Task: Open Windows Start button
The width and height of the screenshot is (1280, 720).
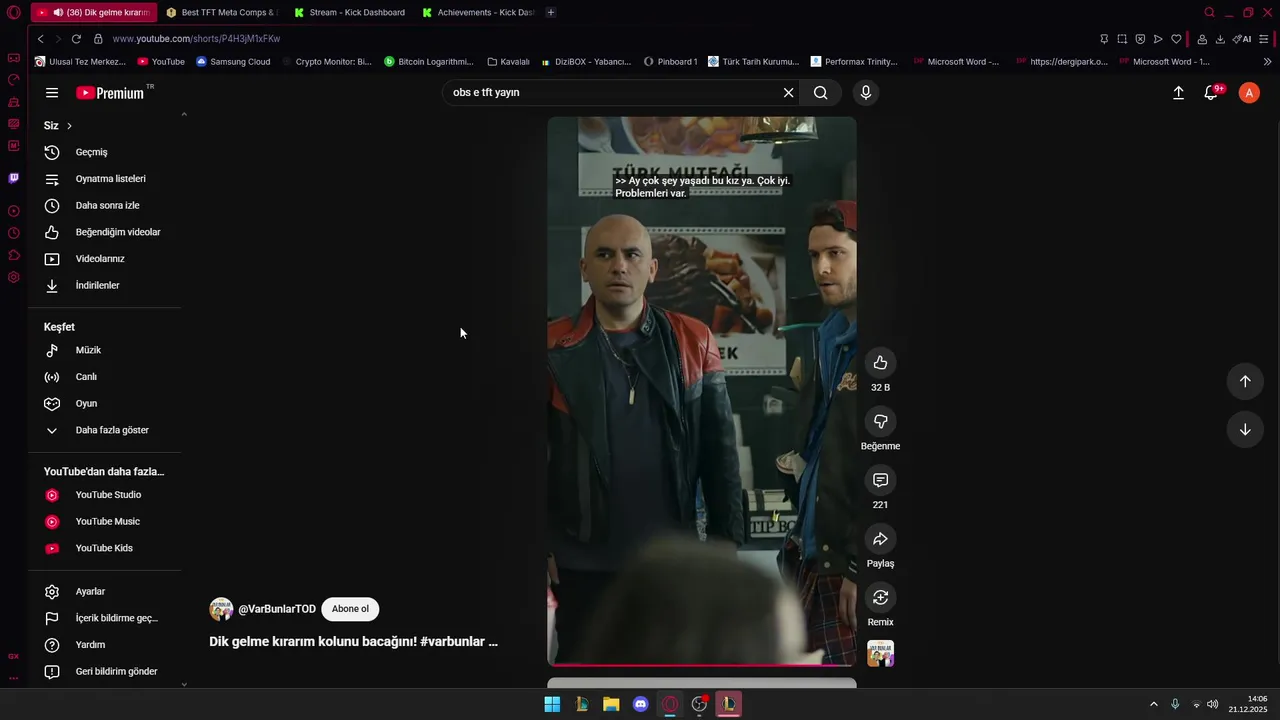Action: (x=552, y=704)
